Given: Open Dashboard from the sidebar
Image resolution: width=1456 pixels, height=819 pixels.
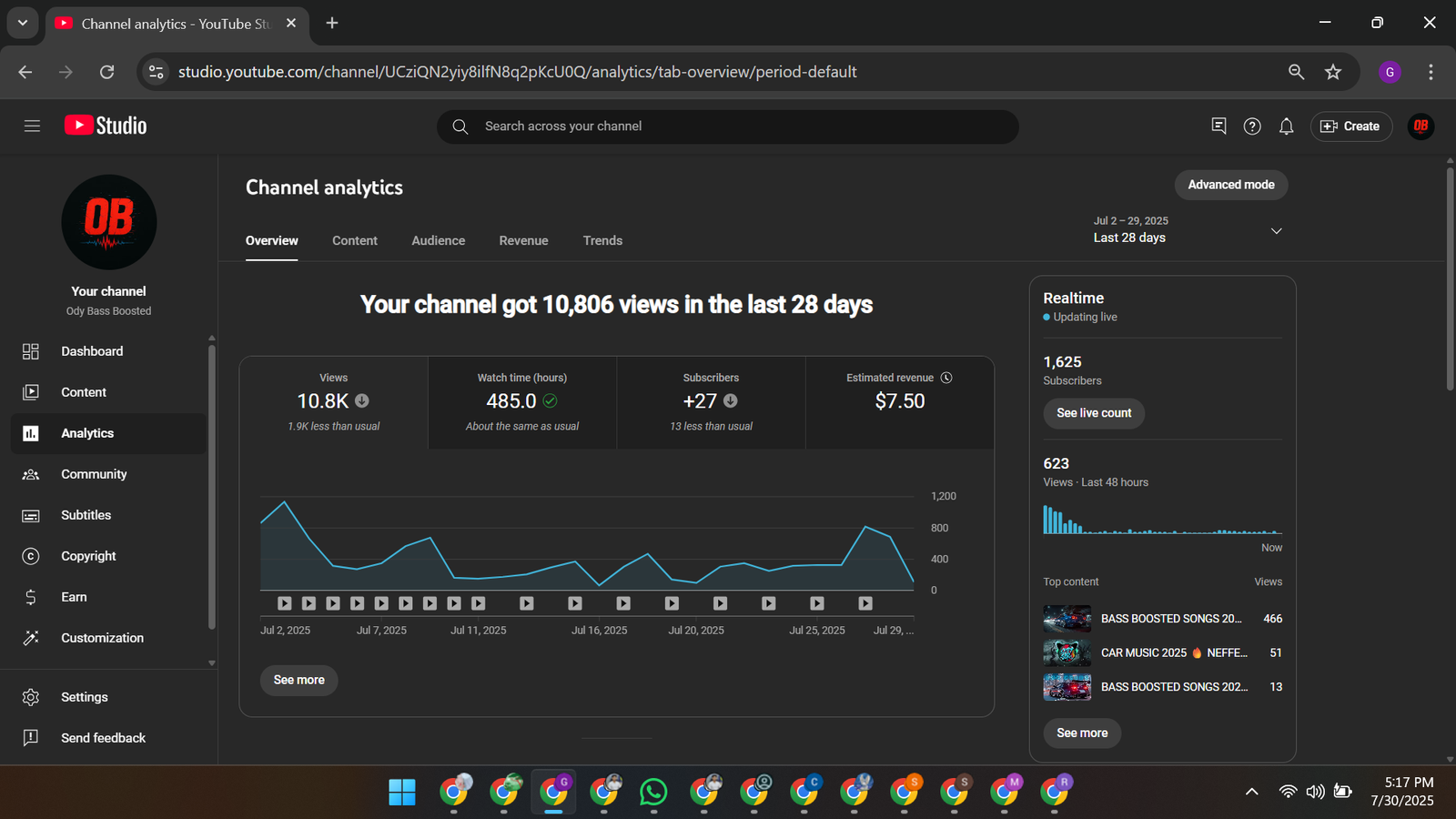Looking at the screenshot, I should (108, 351).
